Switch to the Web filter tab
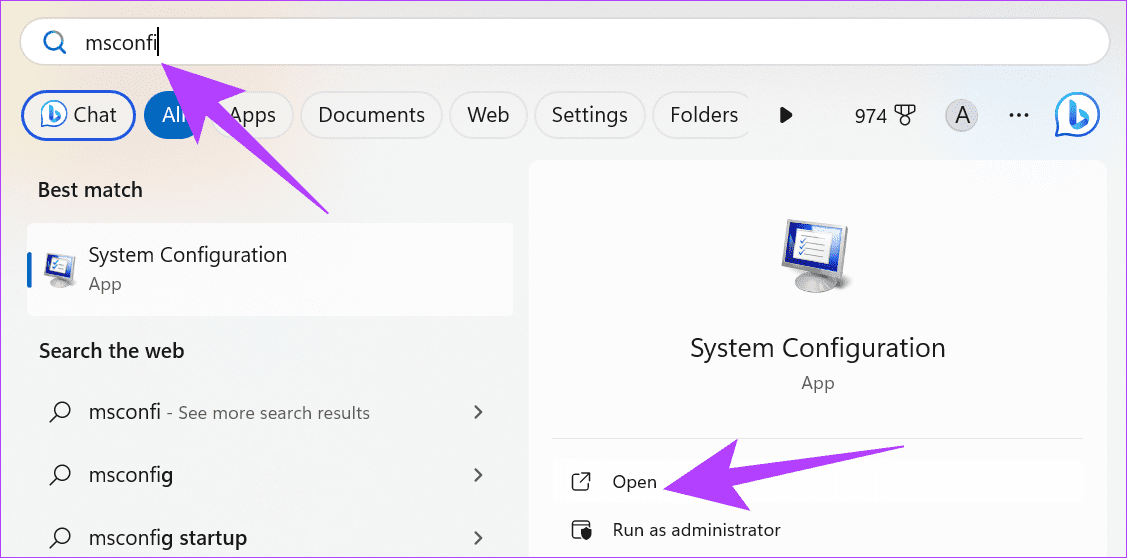 [x=488, y=115]
